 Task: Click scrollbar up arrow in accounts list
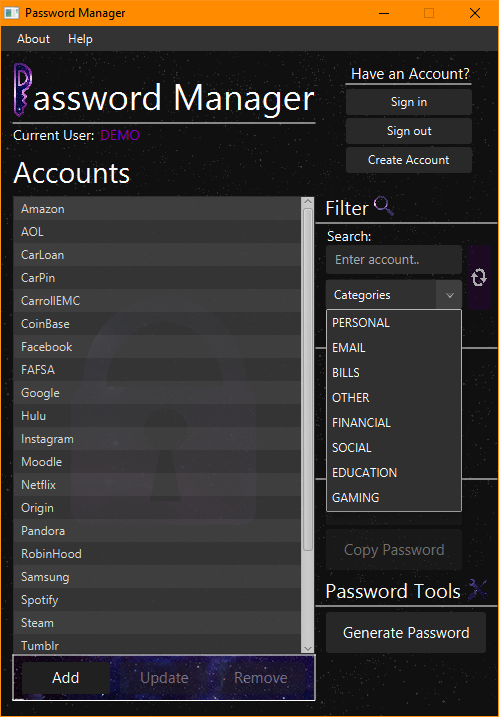coord(308,202)
